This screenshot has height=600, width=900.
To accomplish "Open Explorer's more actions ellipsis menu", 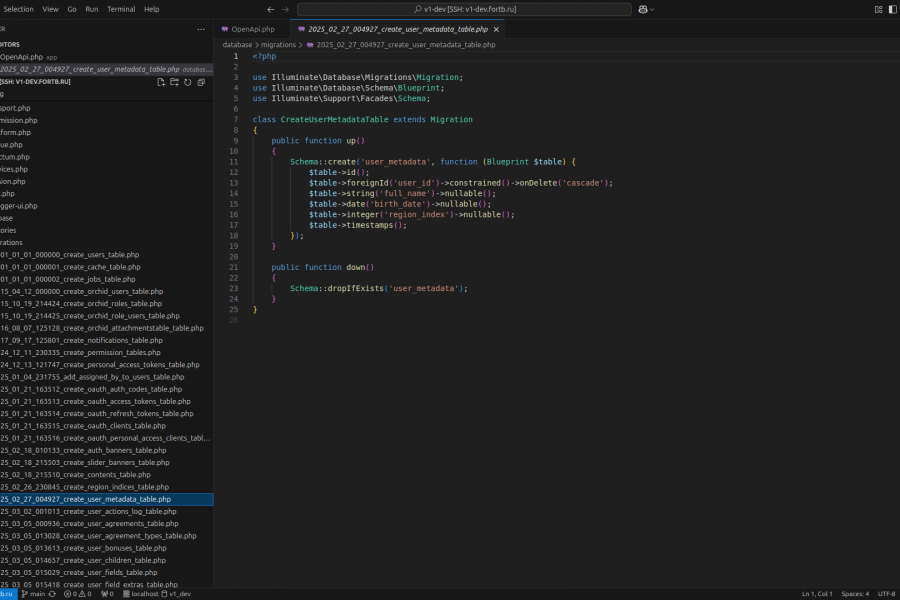I will click(x=201, y=29).
